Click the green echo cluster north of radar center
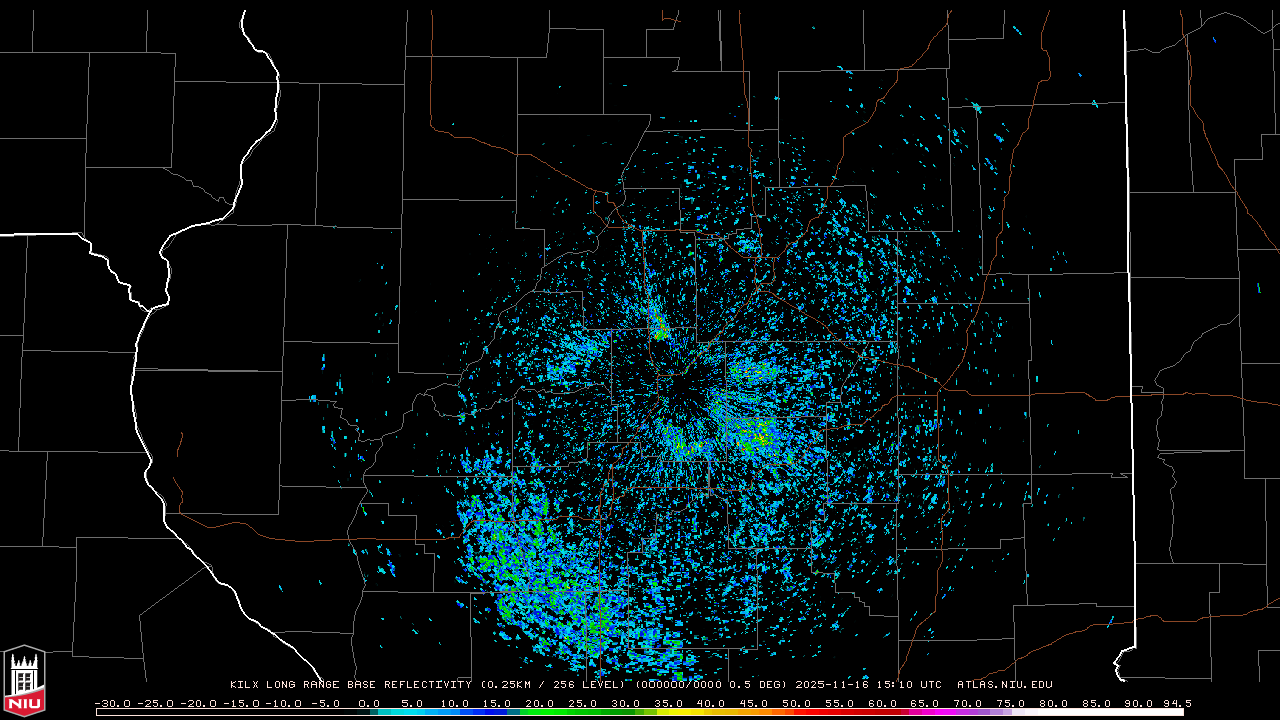1280x720 pixels. (x=658, y=326)
